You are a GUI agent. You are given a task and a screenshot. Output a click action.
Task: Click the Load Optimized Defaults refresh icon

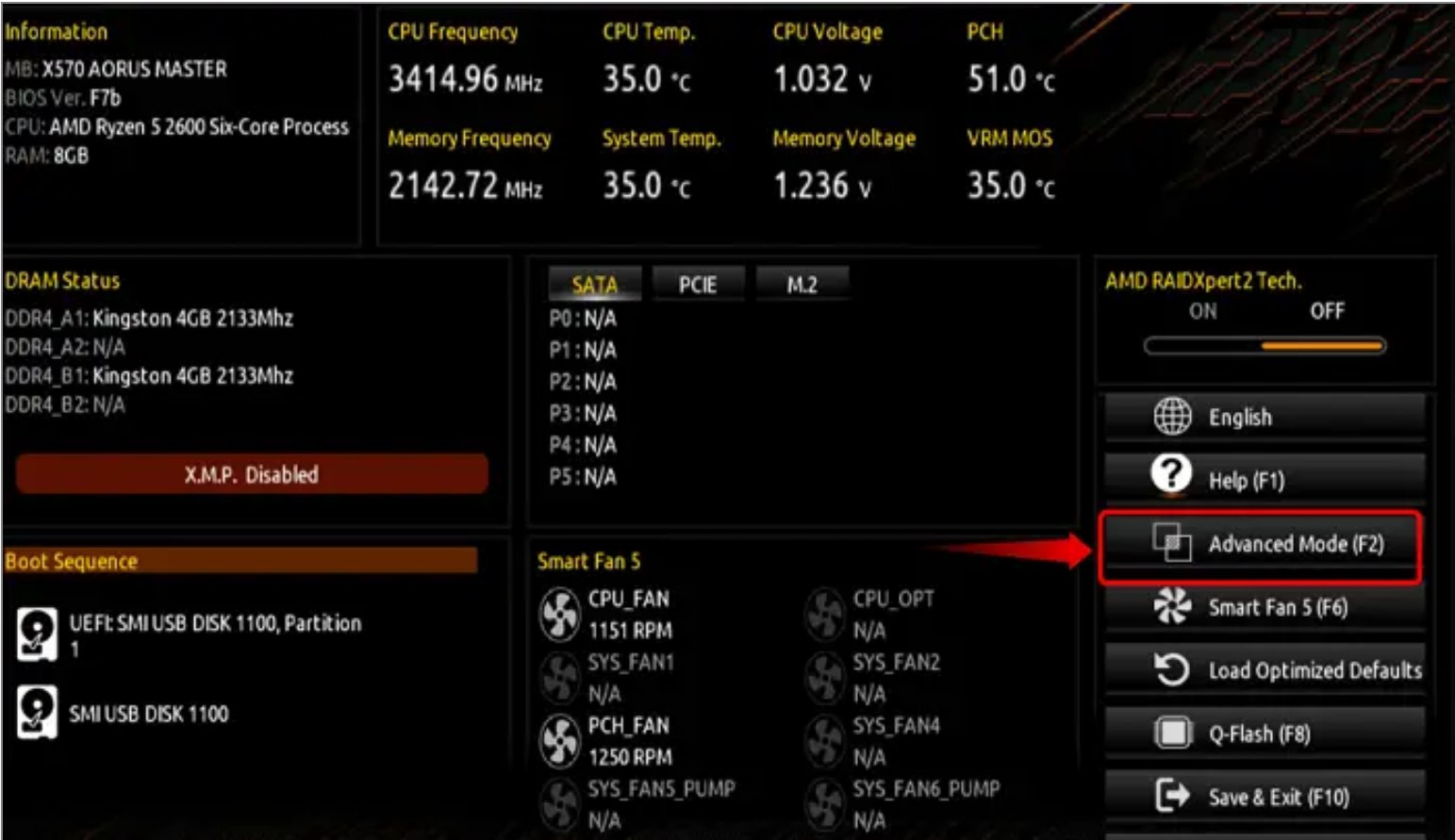point(1171,669)
